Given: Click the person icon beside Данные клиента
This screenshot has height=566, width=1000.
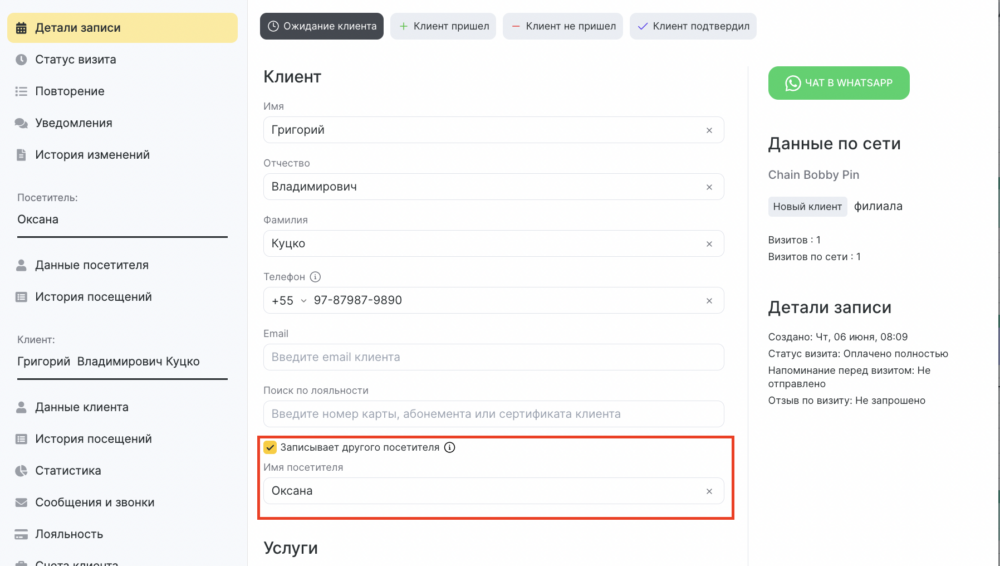Looking at the screenshot, I should point(21,407).
